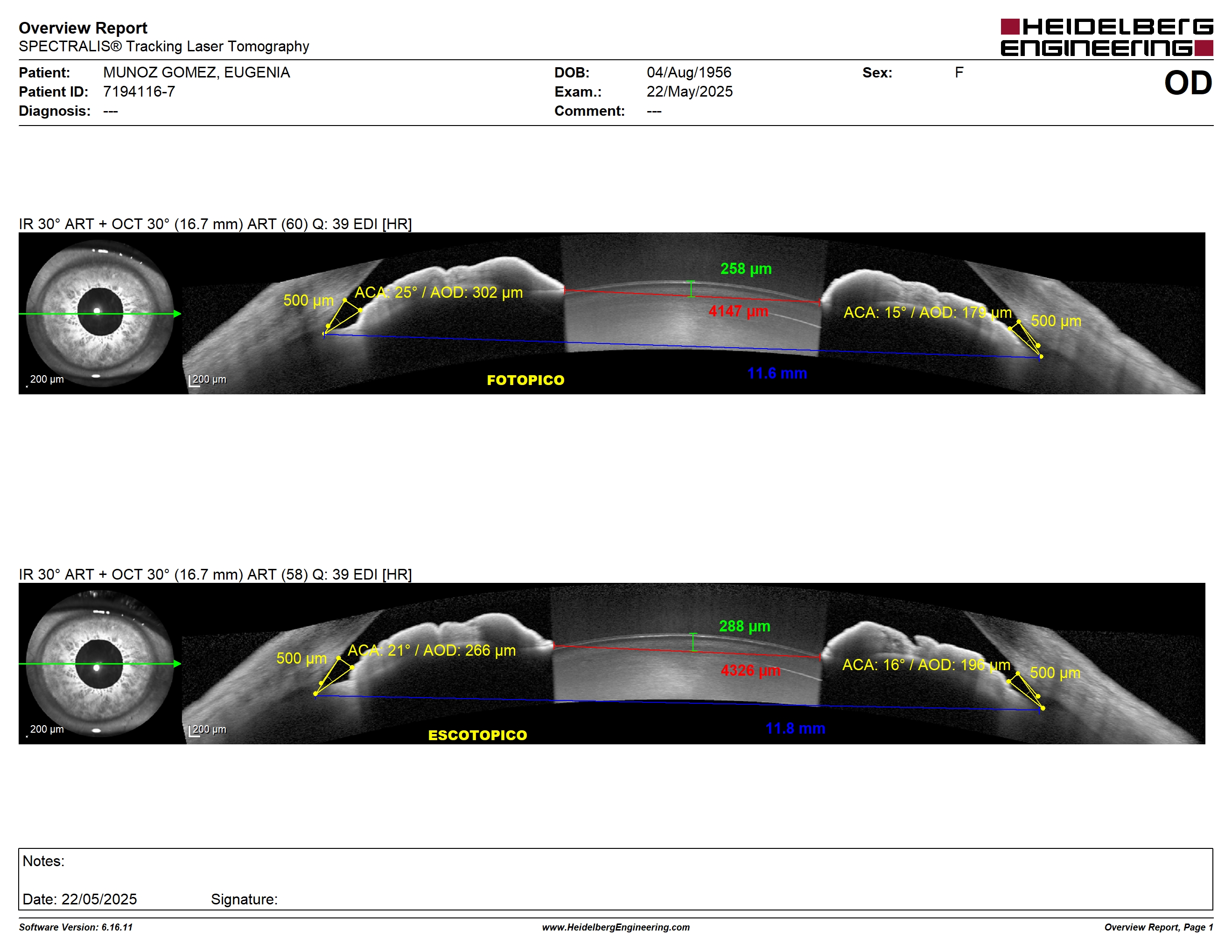
Task: Select patient name MUNOZ GOMEZ, EUGENIA
Action: tap(196, 72)
